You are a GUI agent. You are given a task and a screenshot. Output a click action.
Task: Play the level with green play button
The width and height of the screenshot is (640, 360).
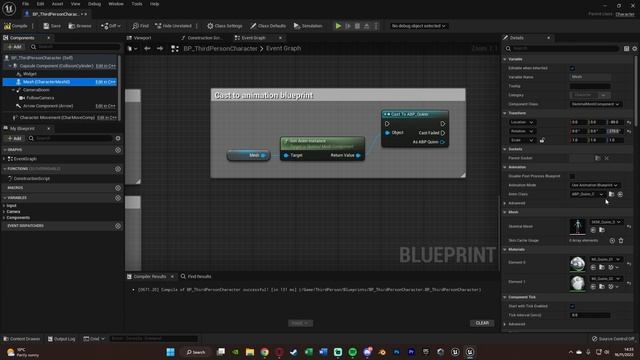[338, 26]
